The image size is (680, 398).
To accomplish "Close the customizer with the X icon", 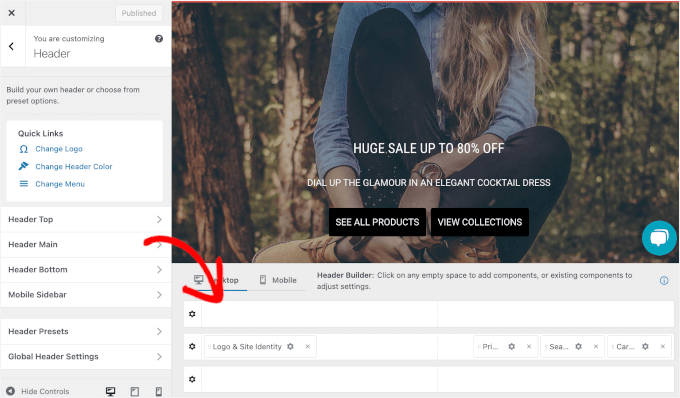I will 12,13.
